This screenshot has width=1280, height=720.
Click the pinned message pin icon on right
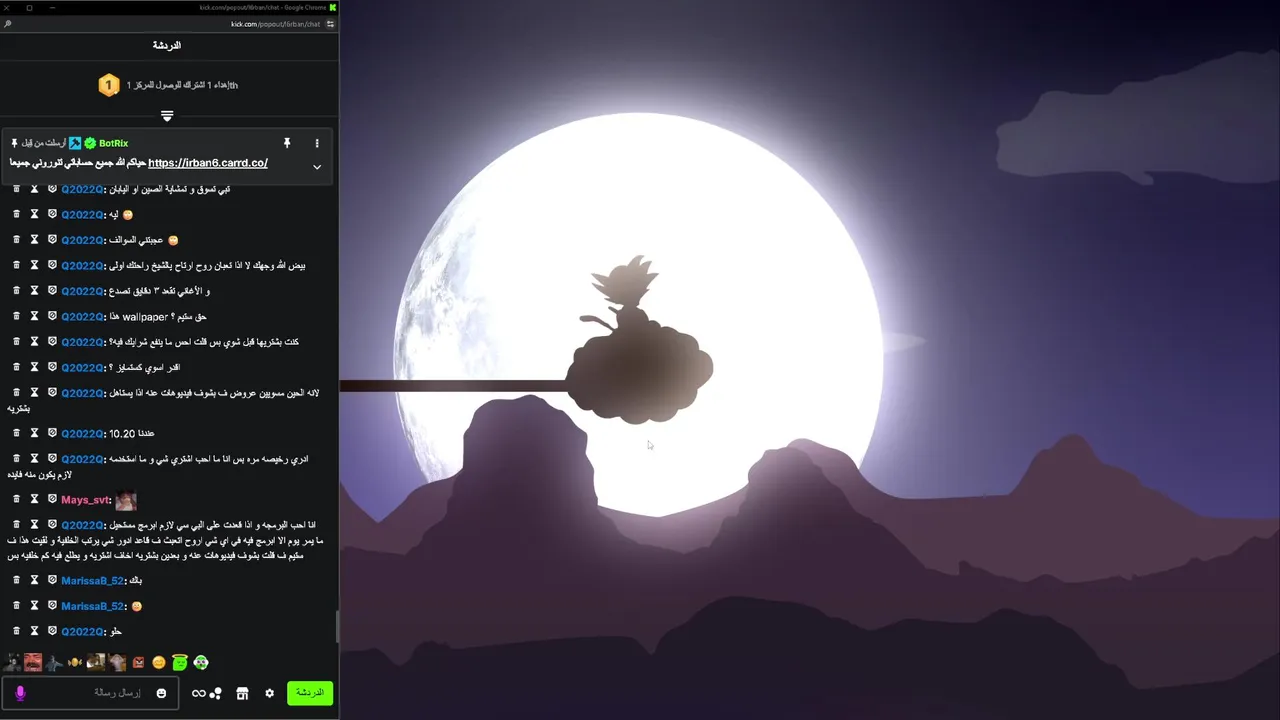[287, 143]
